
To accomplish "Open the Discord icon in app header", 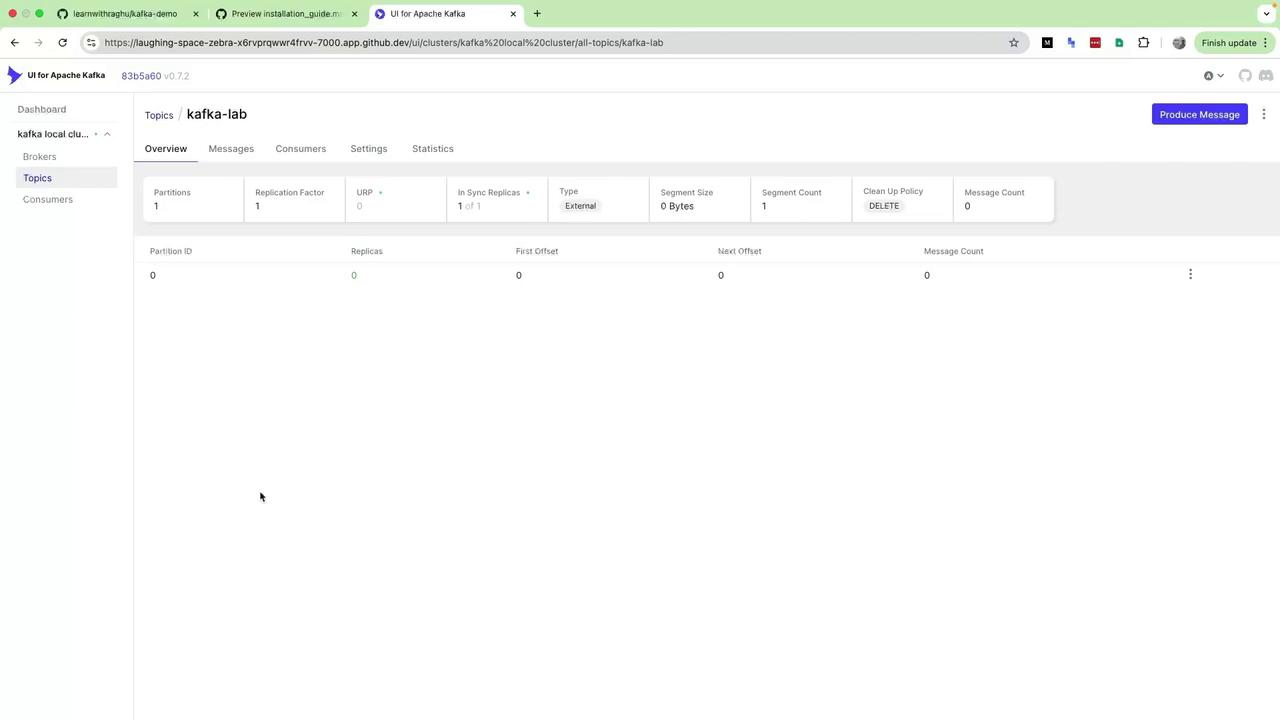I will click(x=1266, y=76).
